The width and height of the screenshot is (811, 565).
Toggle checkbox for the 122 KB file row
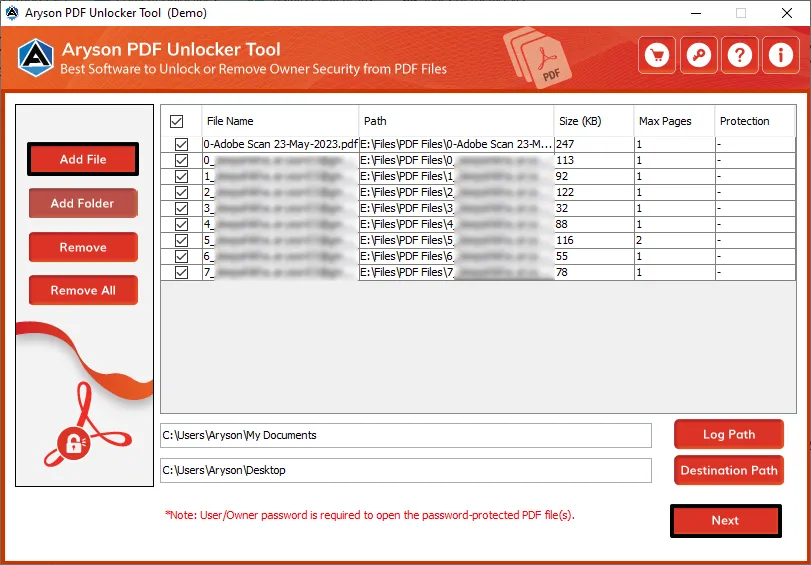(x=182, y=192)
